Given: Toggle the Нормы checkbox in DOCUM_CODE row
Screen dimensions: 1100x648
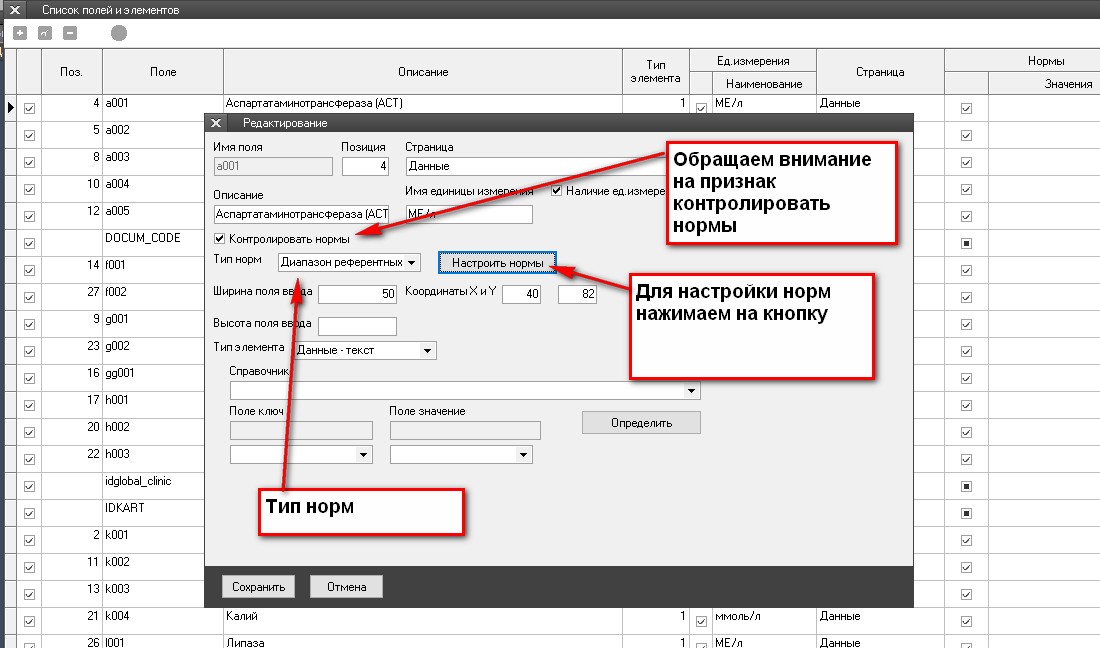Looking at the screenshot, I should [x=966, y=243].
